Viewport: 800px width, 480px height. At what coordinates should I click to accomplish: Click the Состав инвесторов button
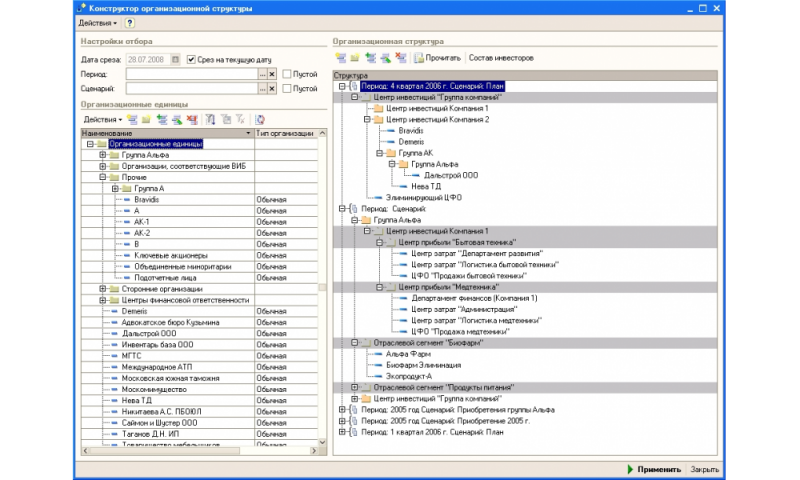tap(501, 58)
